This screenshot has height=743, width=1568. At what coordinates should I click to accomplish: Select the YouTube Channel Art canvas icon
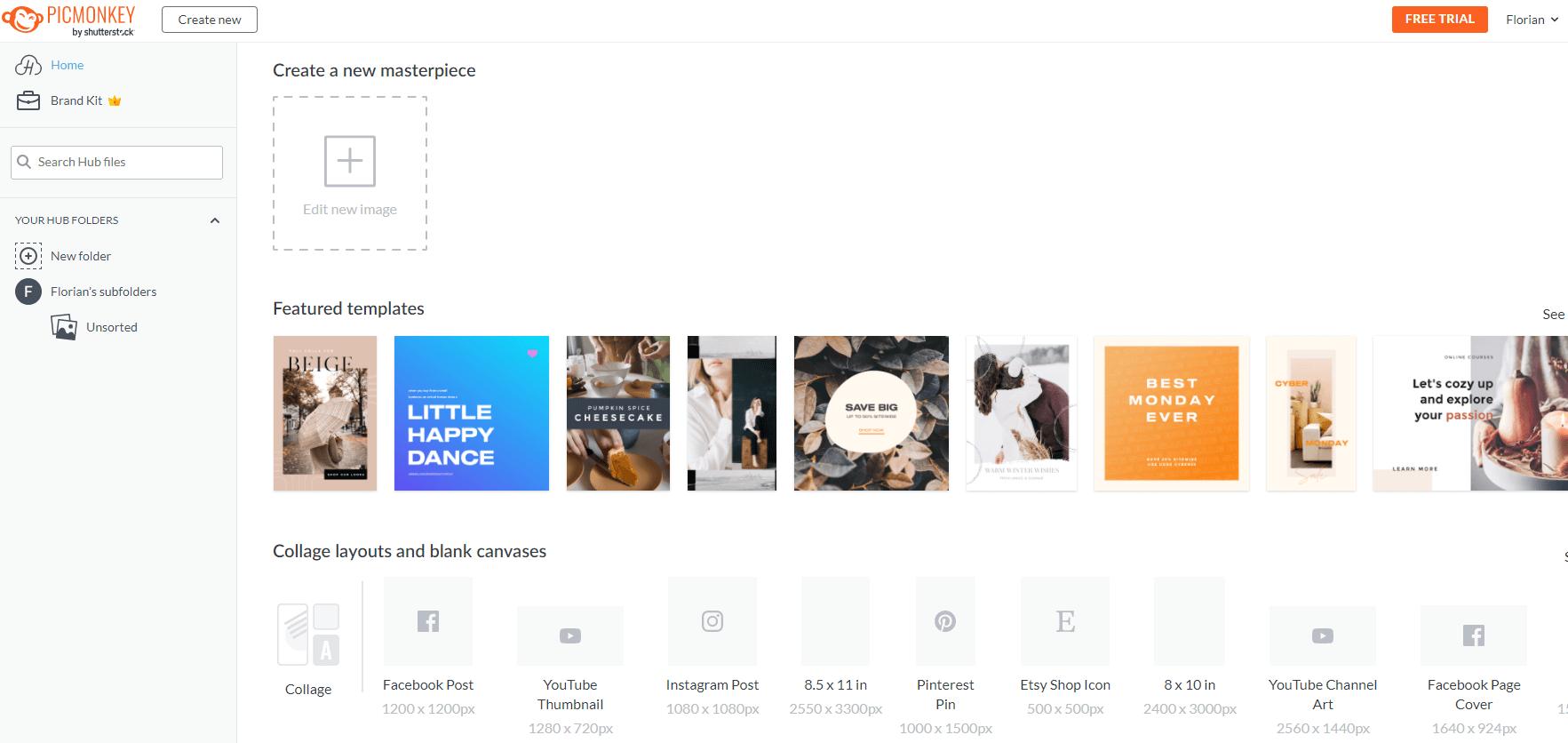[1322, 635]
